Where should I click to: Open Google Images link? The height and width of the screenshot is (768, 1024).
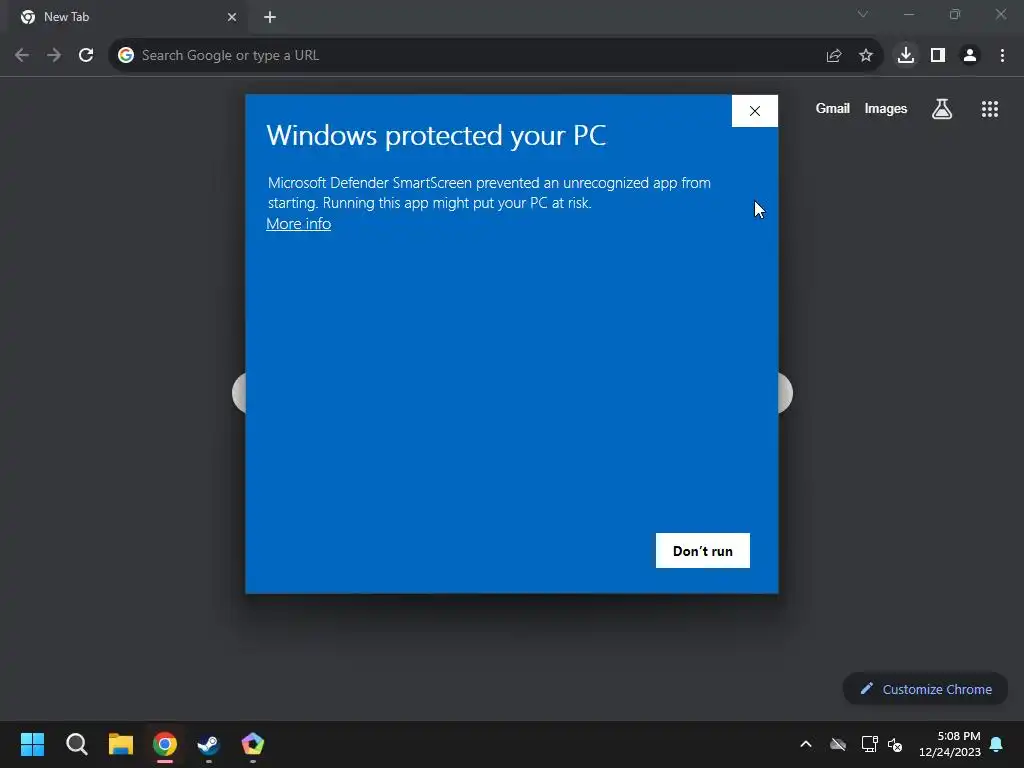(886, 108)
